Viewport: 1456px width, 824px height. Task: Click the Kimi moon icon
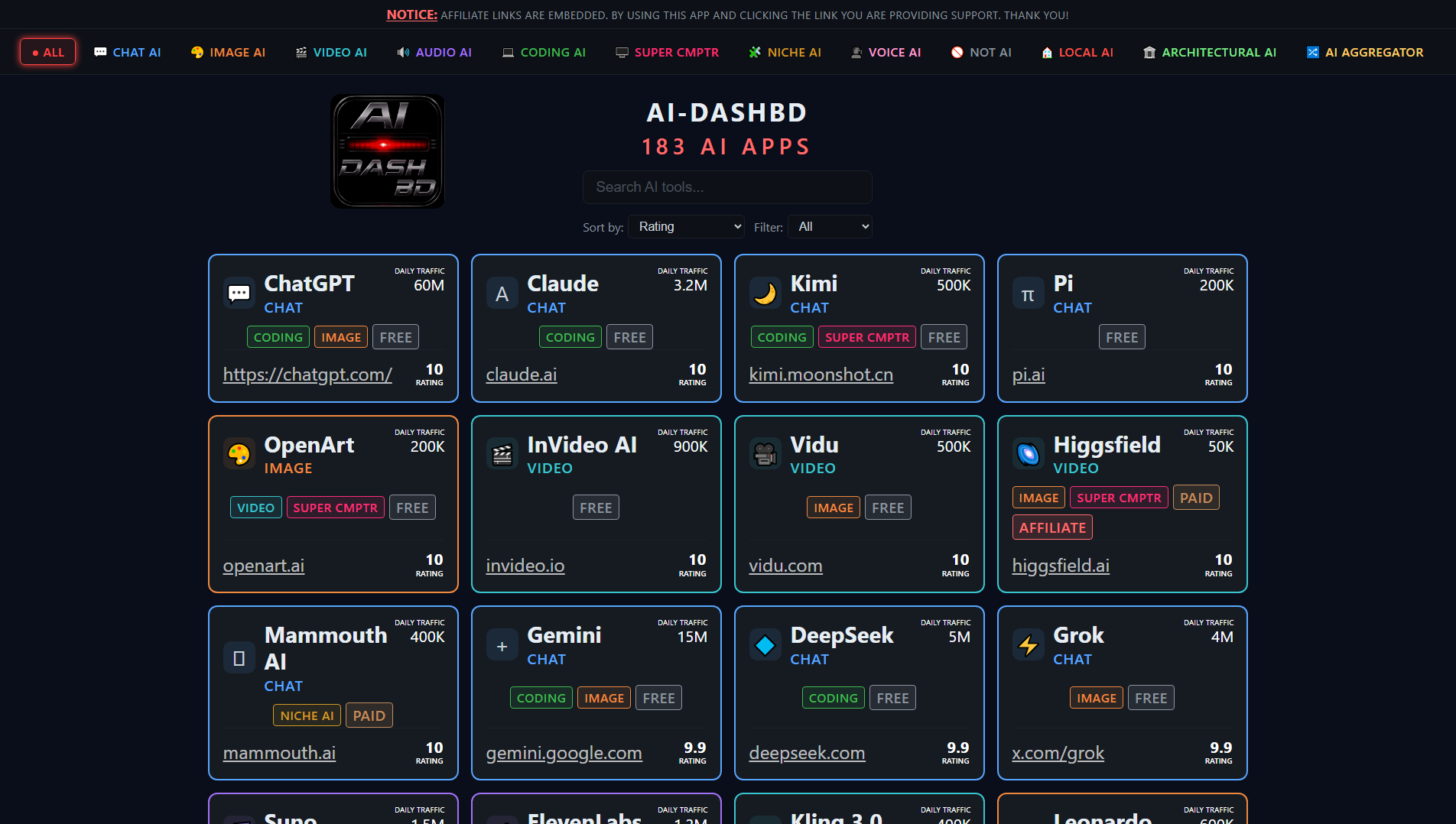pos(765,294)
